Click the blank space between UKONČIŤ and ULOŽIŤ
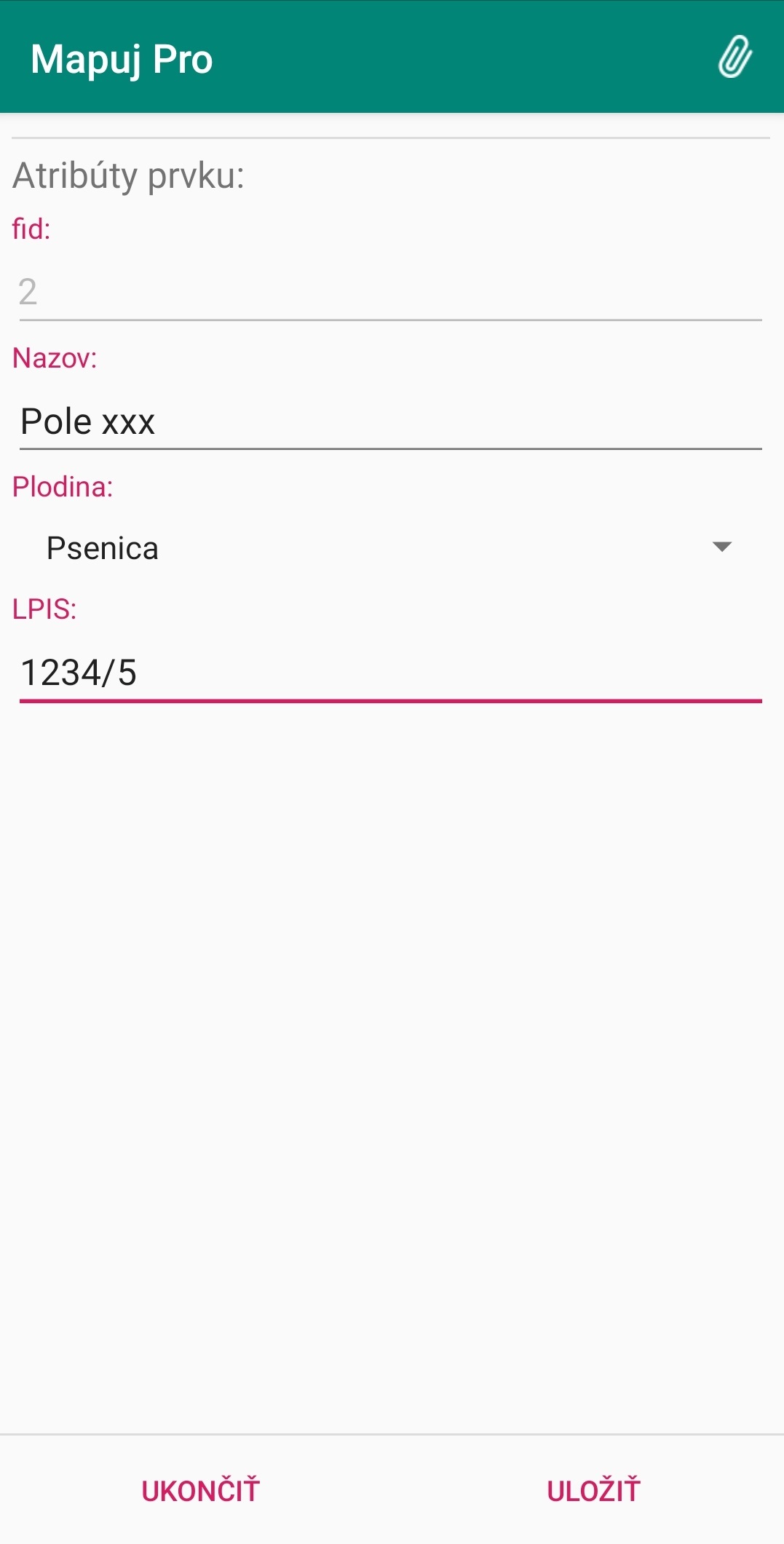This screenshot has height=1544, width=784. coord(403,1490)
